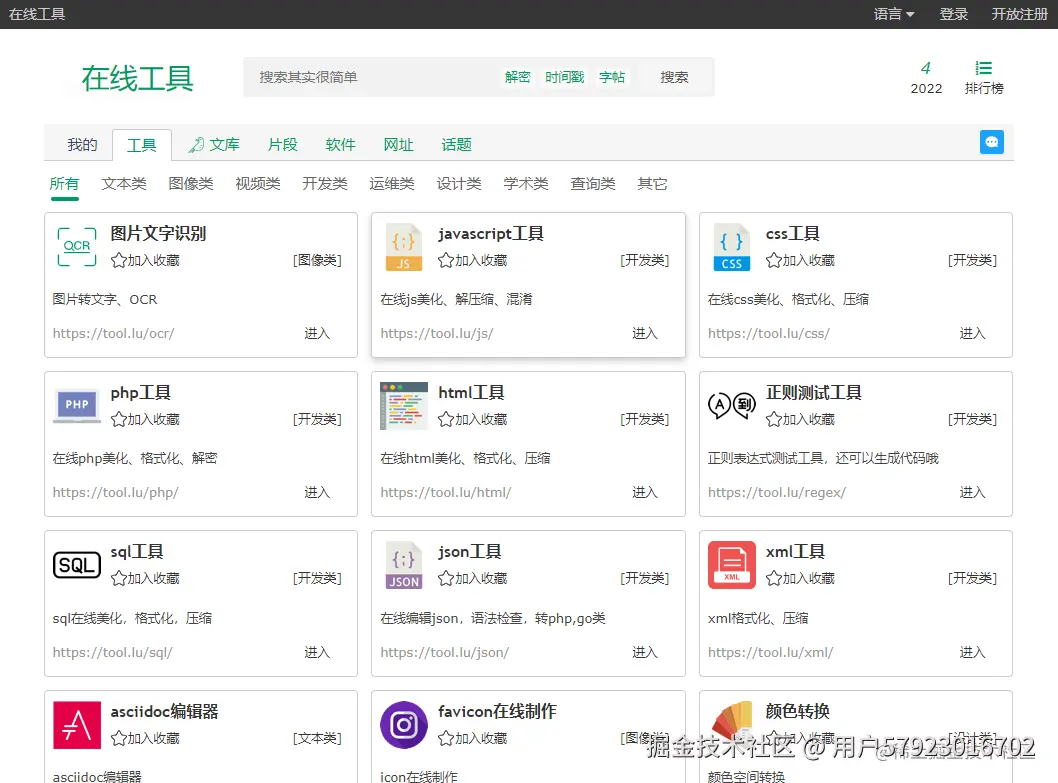This screenshot has width=1058, height=783.
Task: Switch to the 工具 tab
Action: click(x=142, y=144)
